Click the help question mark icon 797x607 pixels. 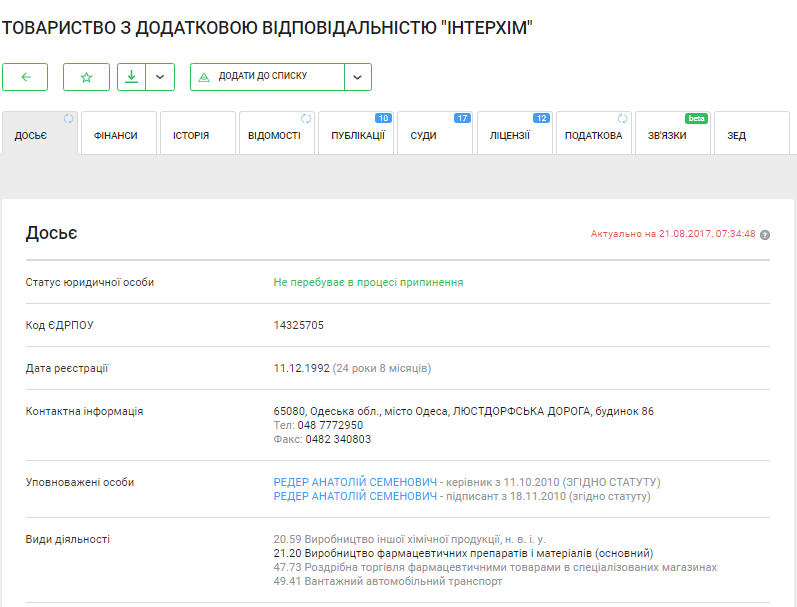(765, 235)
